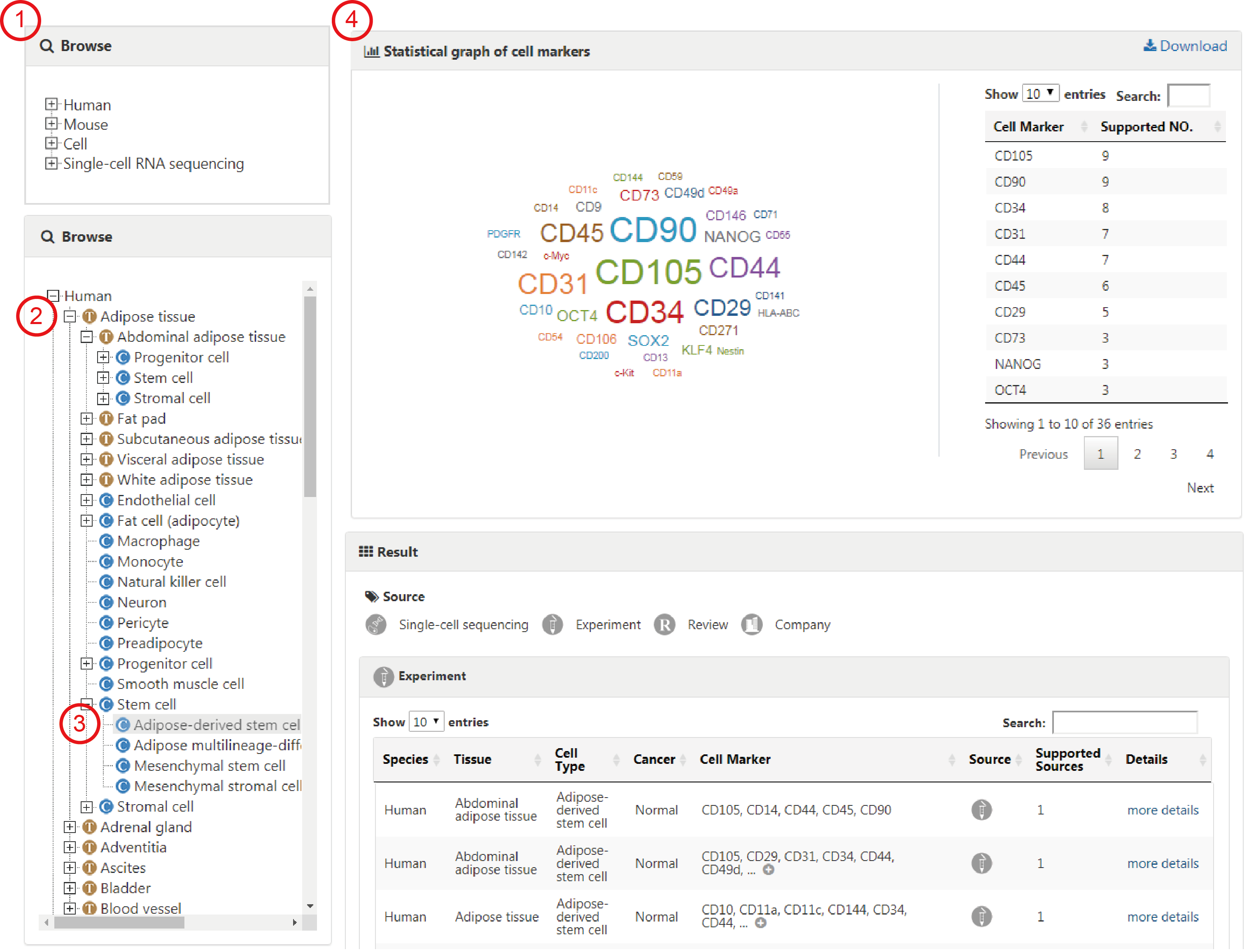Click the Company source icon

(752, 625)
